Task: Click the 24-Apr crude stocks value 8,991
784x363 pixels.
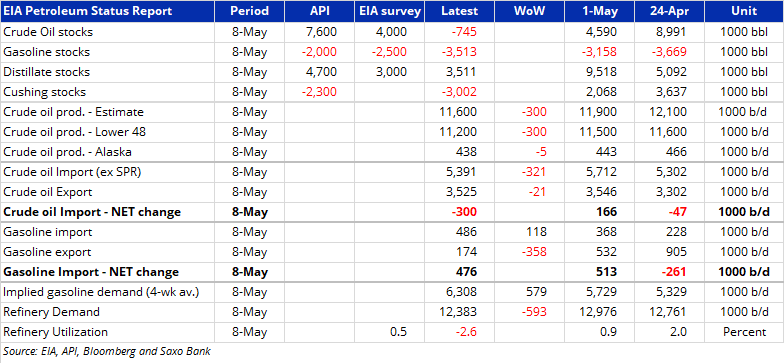Action: pos(670,32)
